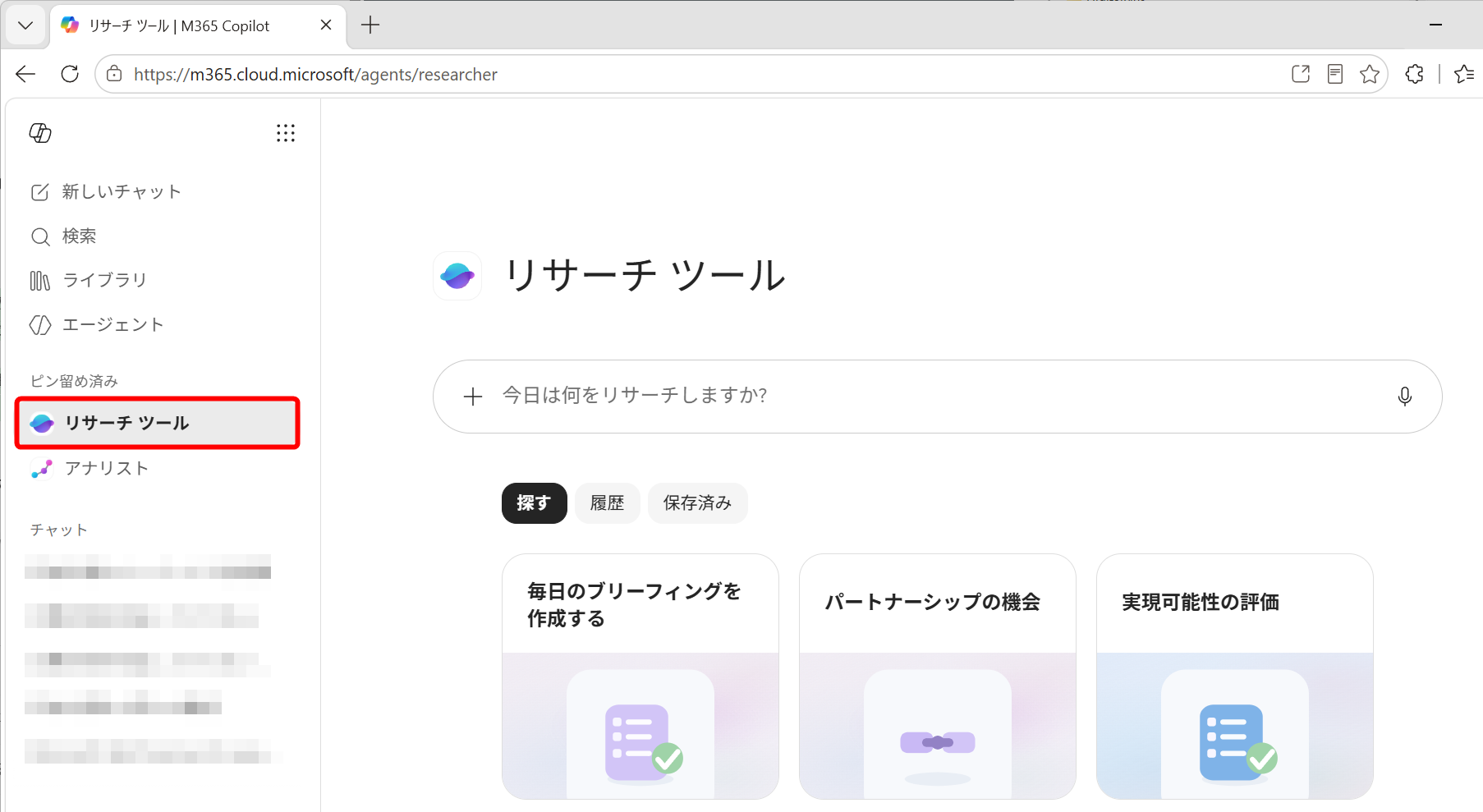Click the アナリスト graph icon

(41, 468)
